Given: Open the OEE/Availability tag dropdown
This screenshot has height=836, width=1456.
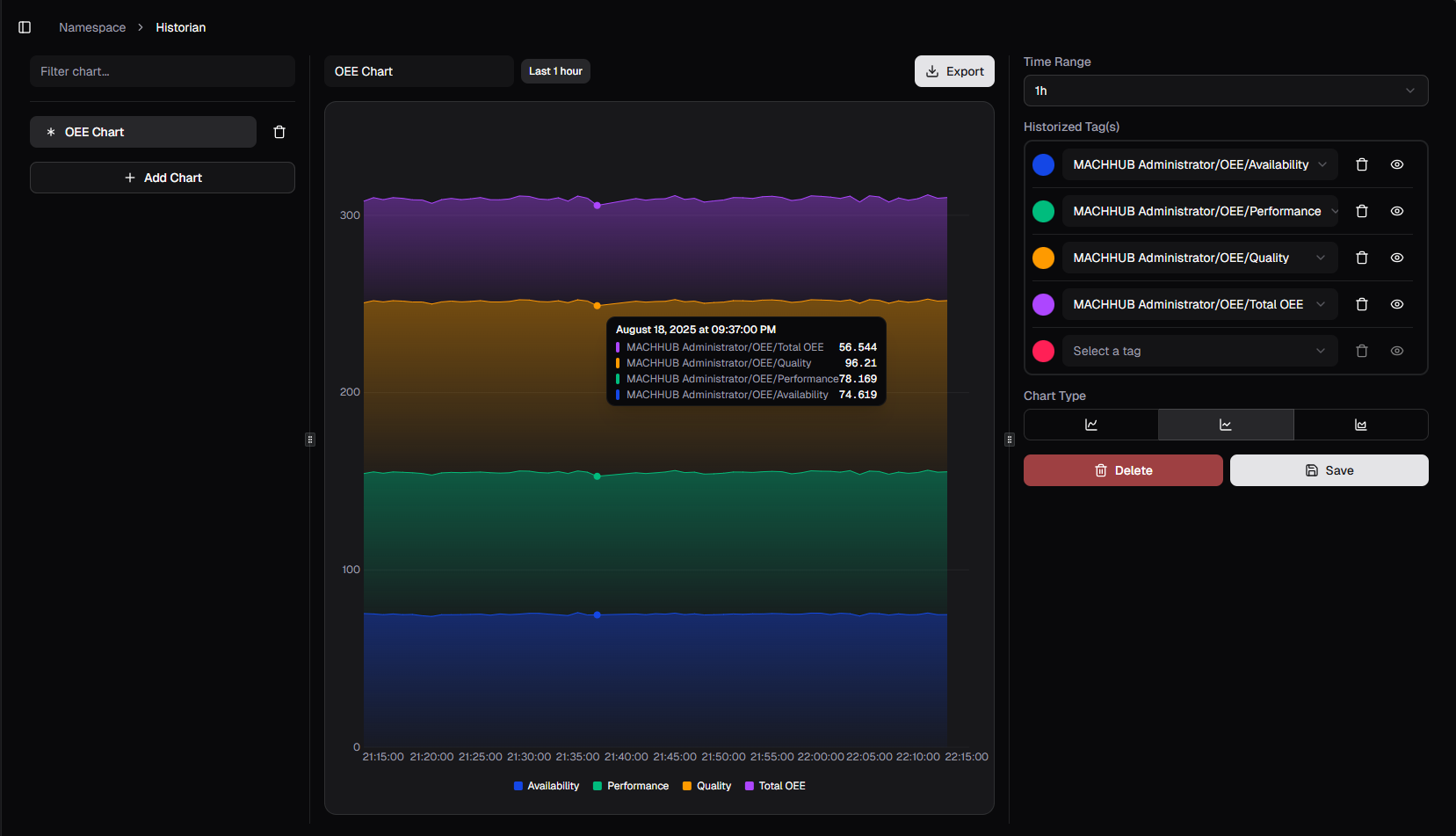Looking at the screenshot, I should (x=1200, y=164).
